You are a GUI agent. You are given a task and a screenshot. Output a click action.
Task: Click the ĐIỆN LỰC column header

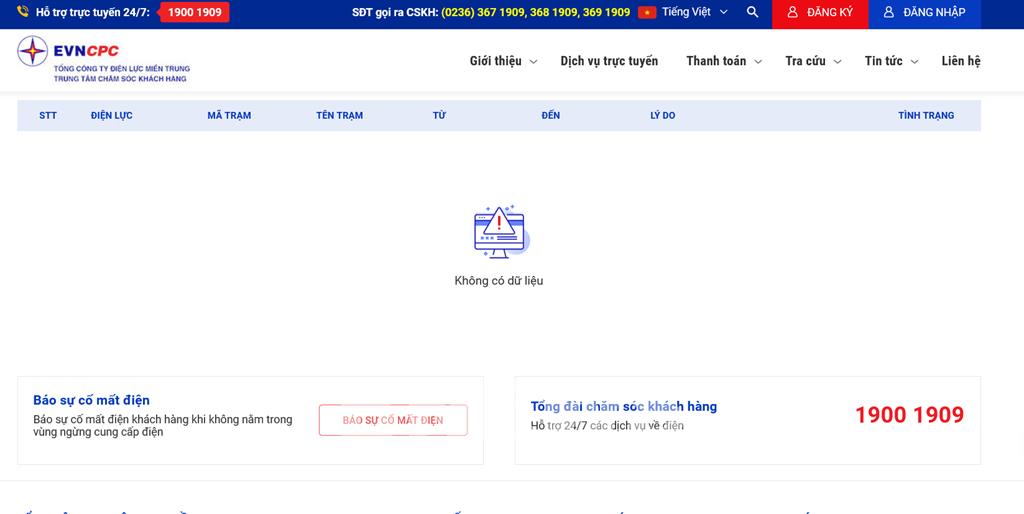pyautogui.click(x=111, y=115)
